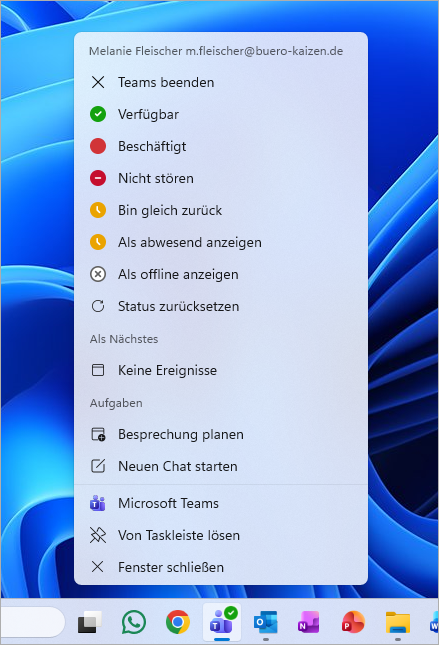
Task: Click the green Verfügbar status icon
Action: pos(98,114)
